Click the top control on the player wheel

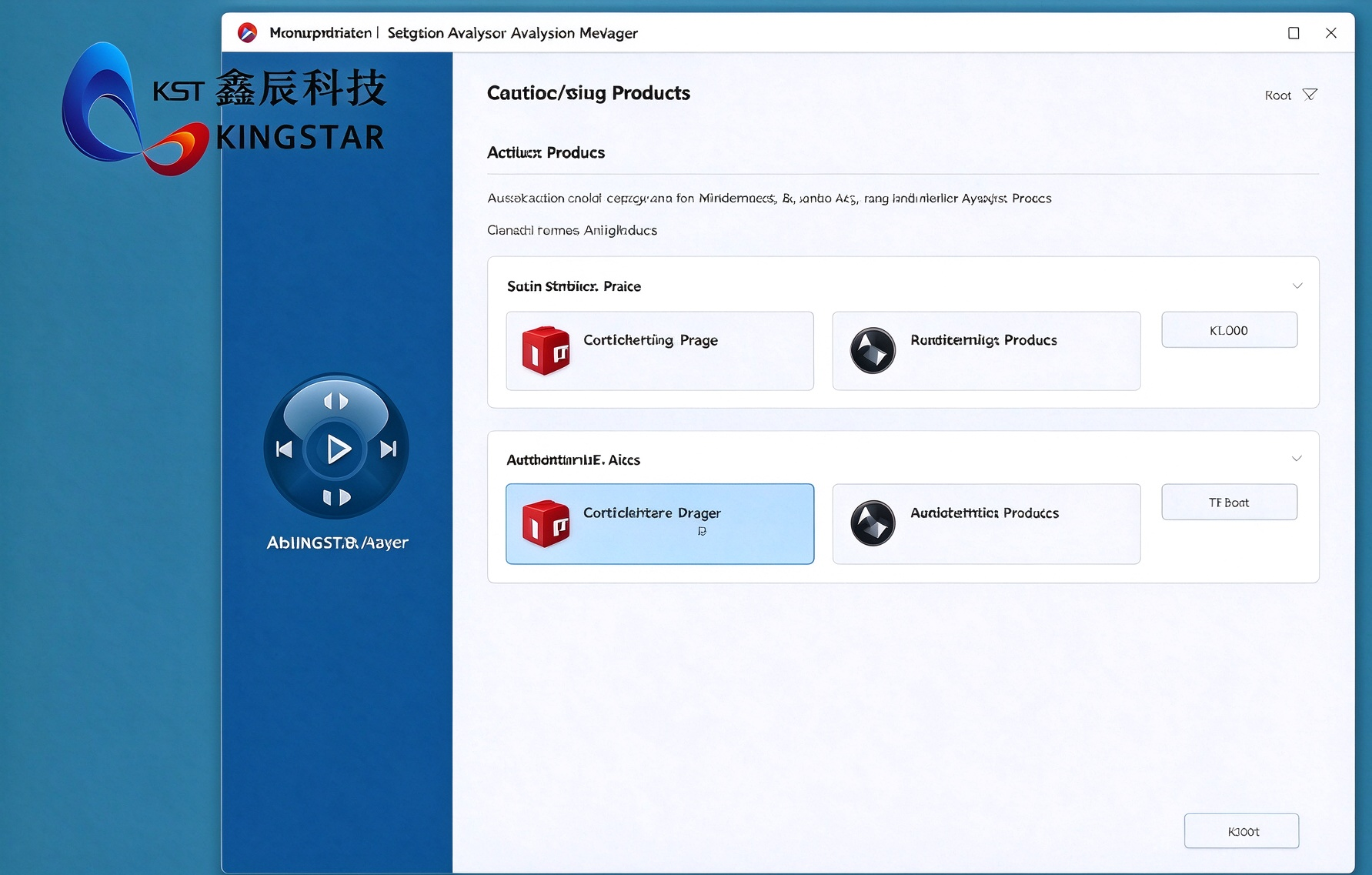tap(336, 401)
